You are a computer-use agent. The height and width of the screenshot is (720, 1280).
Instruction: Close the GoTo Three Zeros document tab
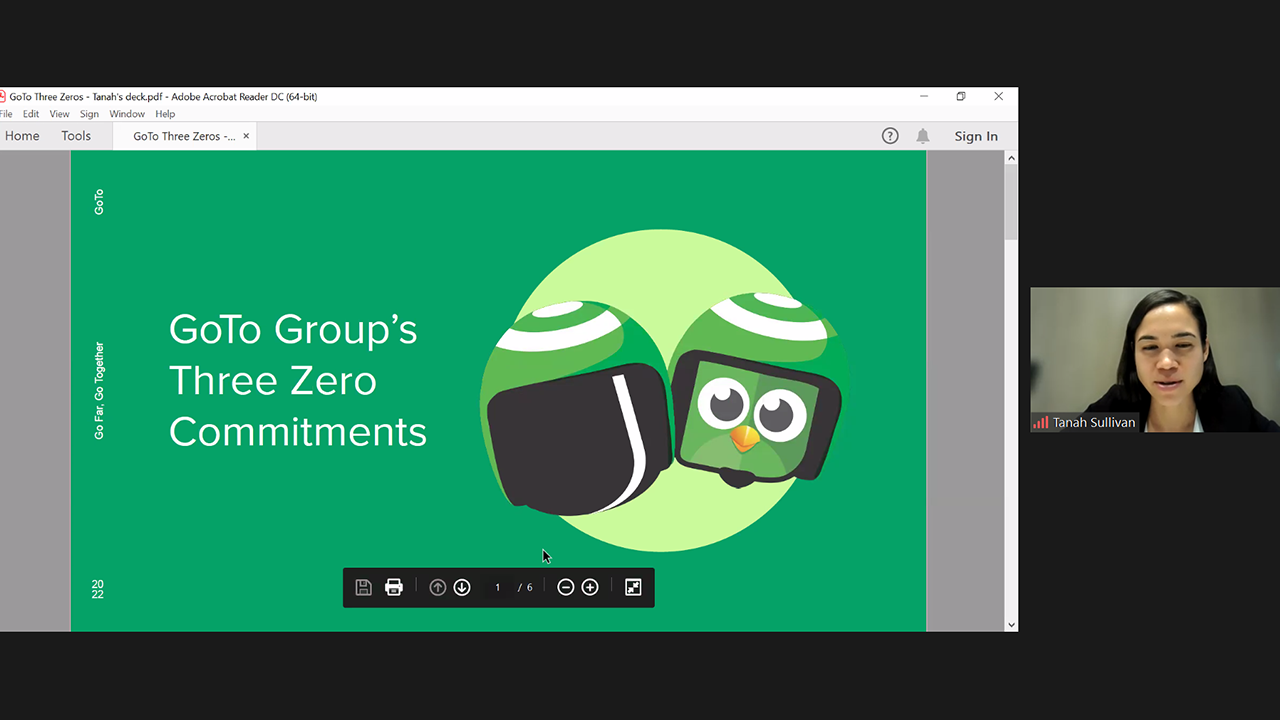[246, 135]
